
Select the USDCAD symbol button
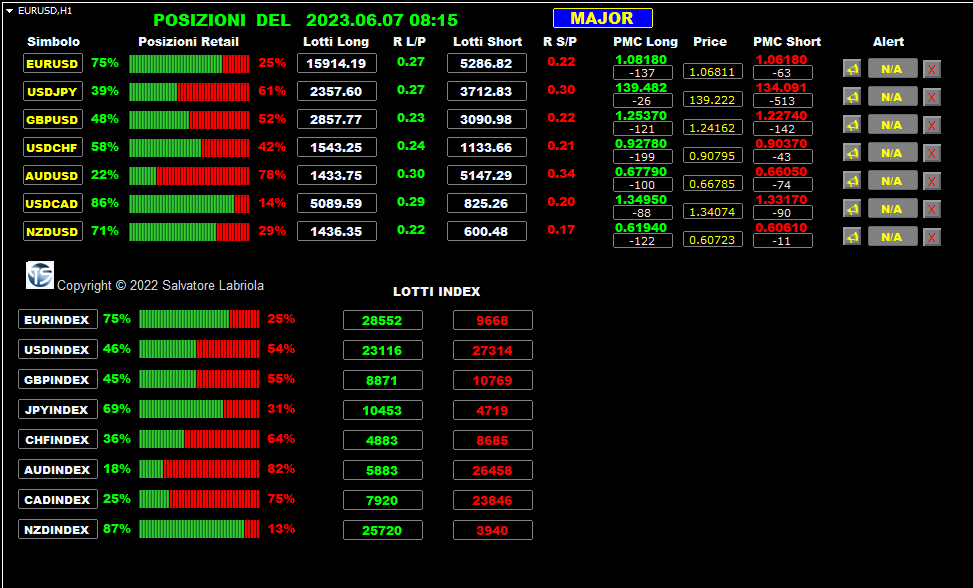point(53,203)
